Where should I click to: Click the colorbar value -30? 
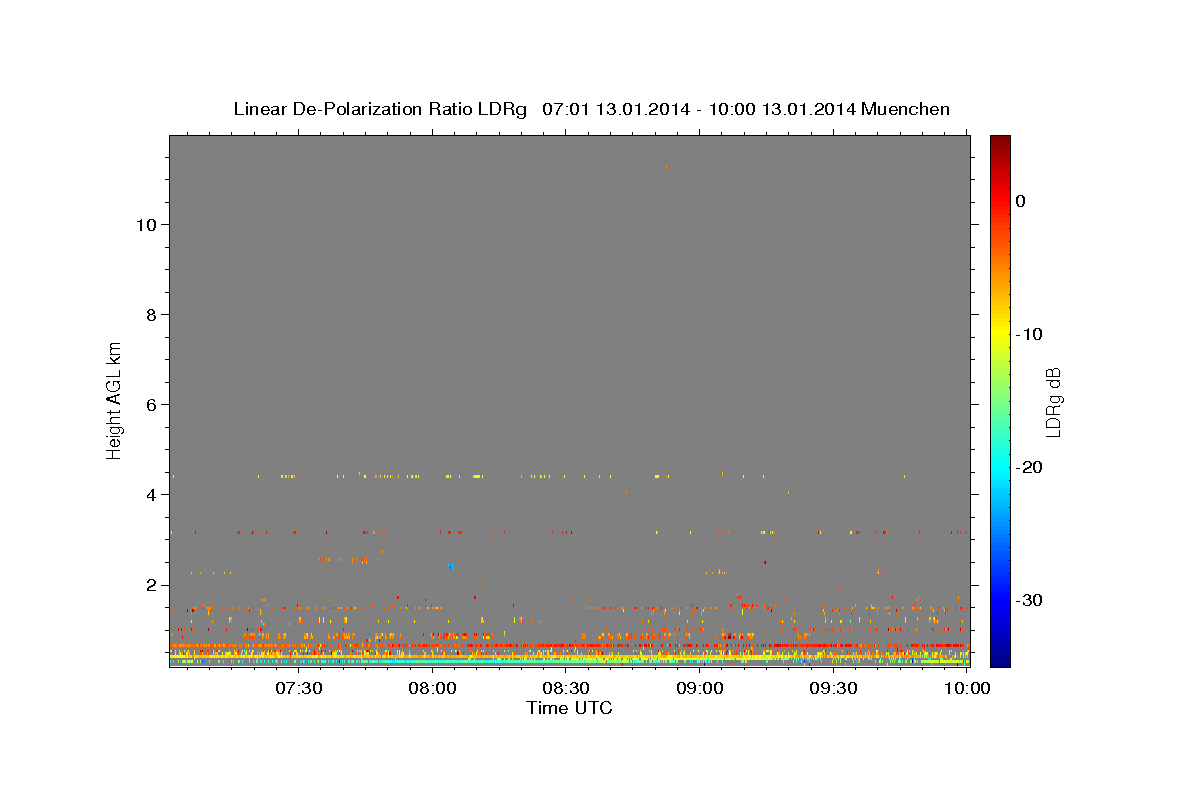pyautogui.click(x=1030, y=600)
